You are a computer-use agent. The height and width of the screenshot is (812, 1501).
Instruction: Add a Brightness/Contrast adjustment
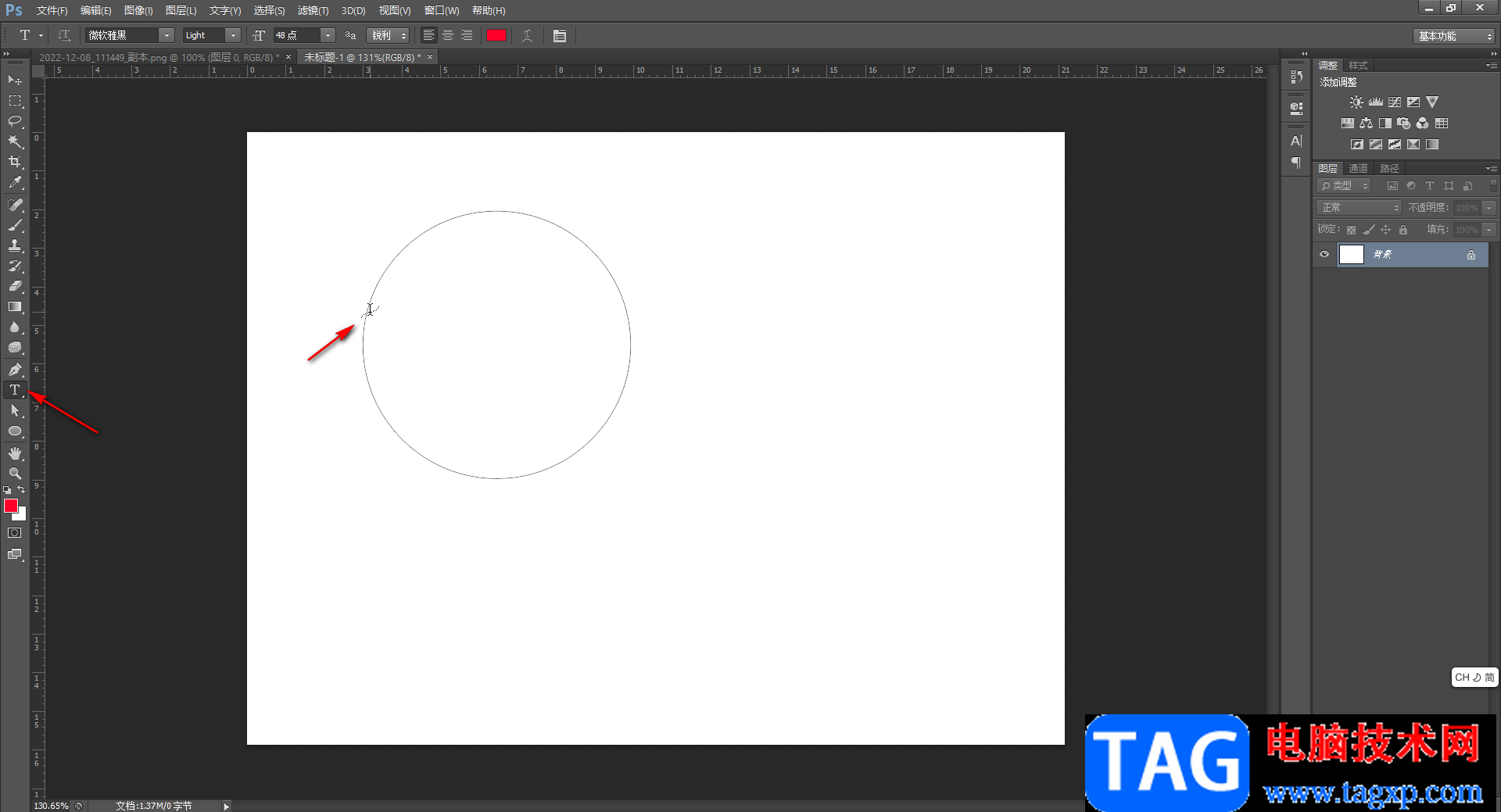1356,102
